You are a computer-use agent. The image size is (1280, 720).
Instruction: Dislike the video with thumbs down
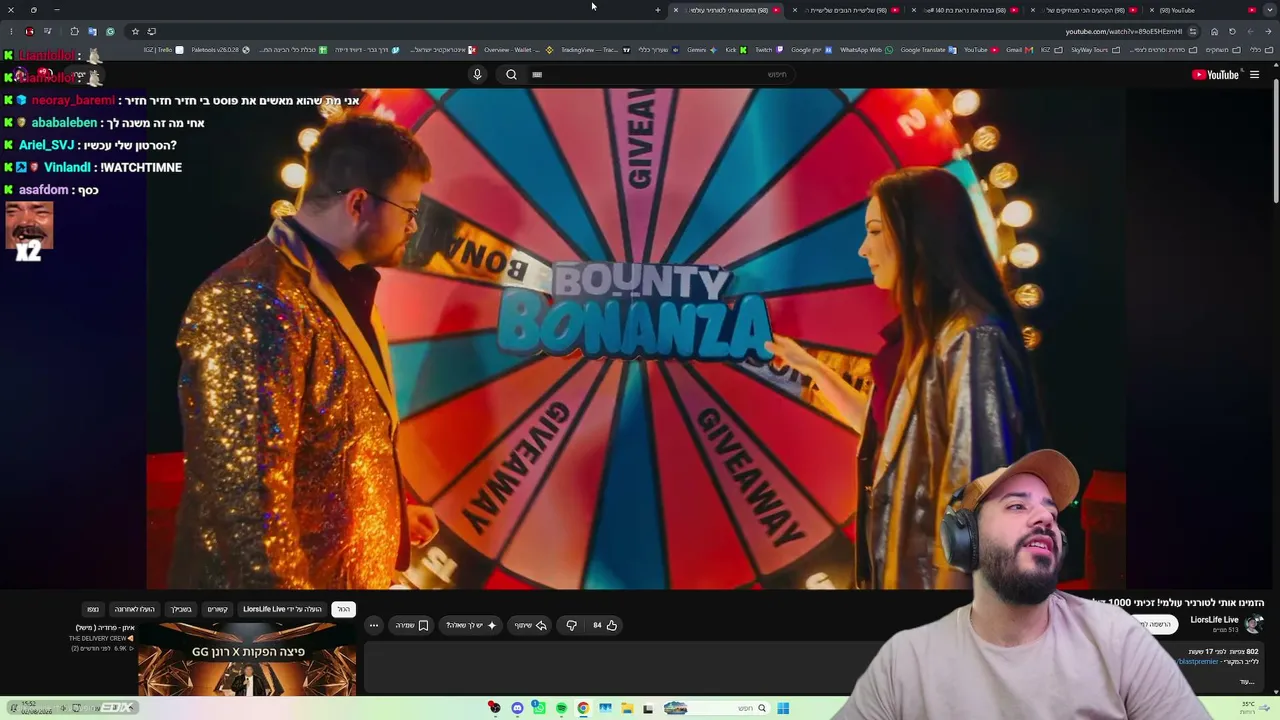pos(571,625)
